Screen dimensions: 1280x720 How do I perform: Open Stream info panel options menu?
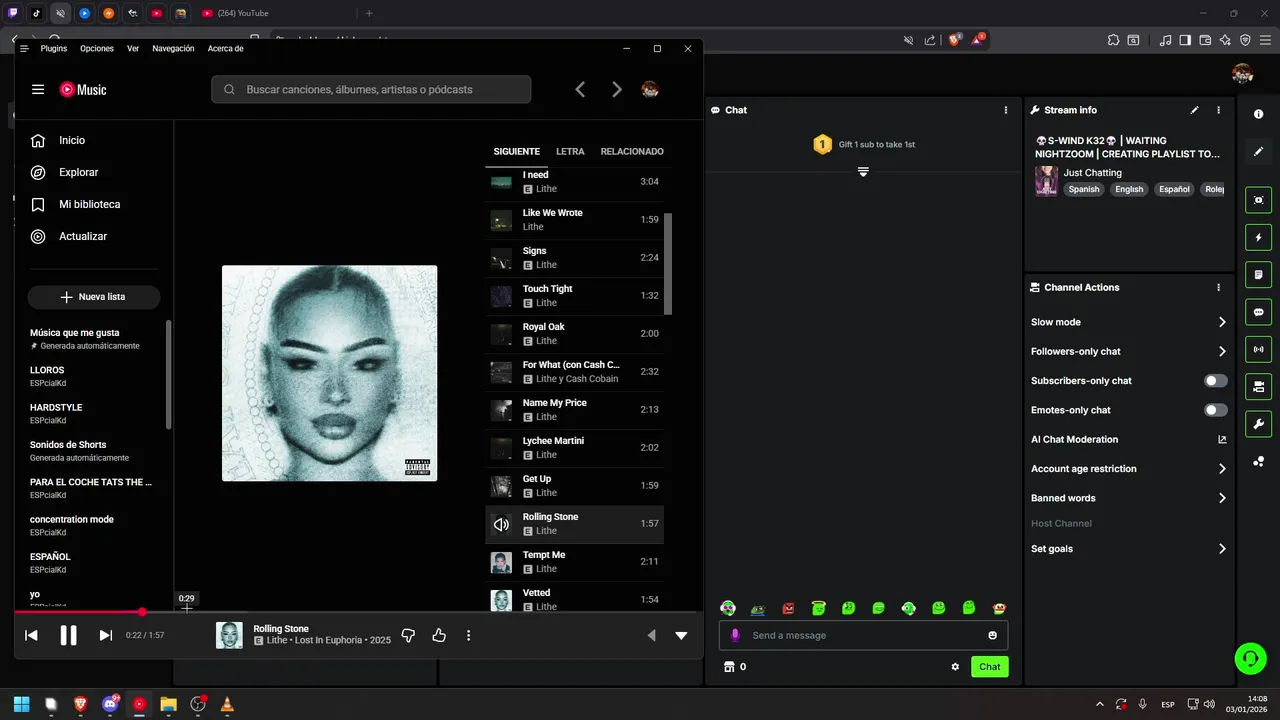pyautogui.click(x=1218, y=110)
